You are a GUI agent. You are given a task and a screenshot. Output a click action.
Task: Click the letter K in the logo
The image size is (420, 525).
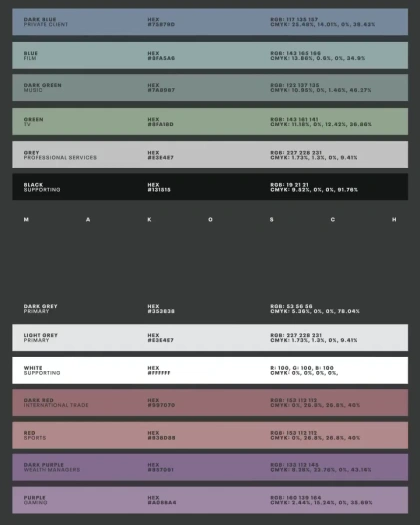tap(149, 220)
